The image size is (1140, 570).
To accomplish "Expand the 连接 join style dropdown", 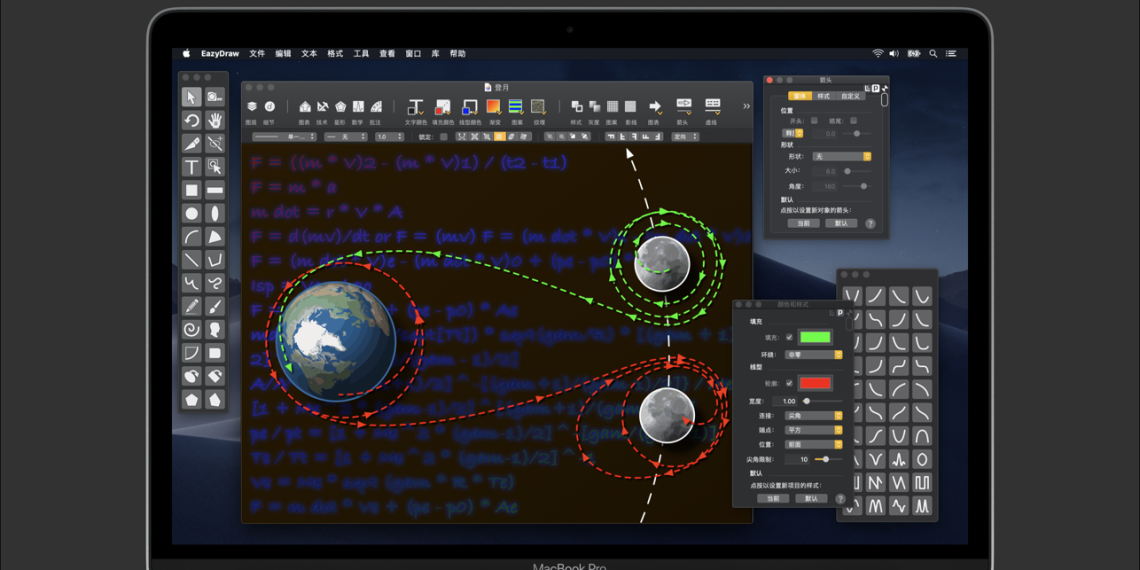I will [x=813, y=415].
